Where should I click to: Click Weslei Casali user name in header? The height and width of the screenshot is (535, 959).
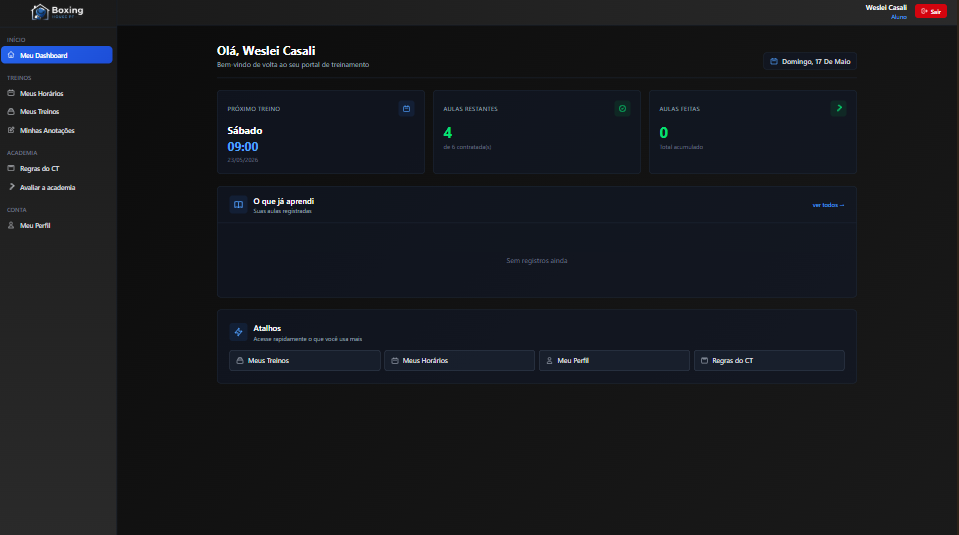pos(886,7)
